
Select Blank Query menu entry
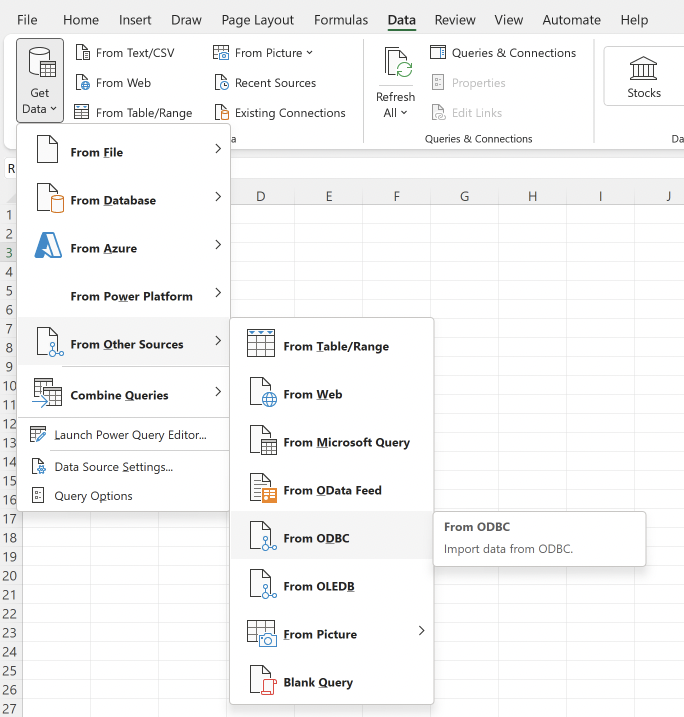tap(332, 681)
